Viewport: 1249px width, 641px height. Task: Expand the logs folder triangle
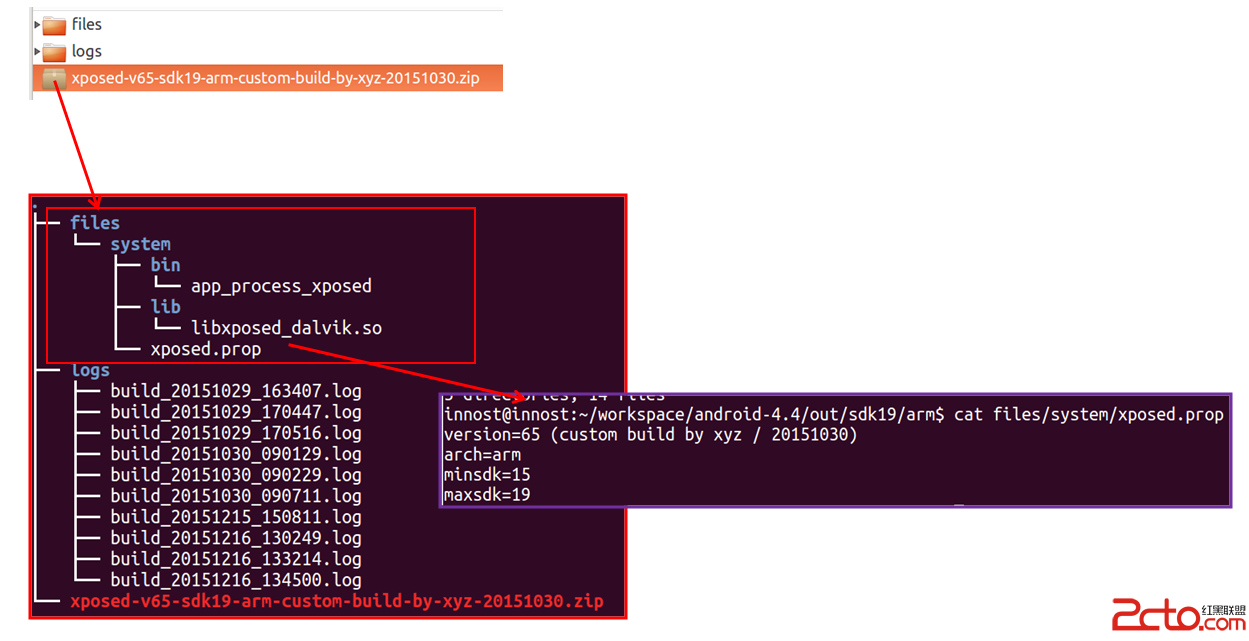click(x=37, y=51)
